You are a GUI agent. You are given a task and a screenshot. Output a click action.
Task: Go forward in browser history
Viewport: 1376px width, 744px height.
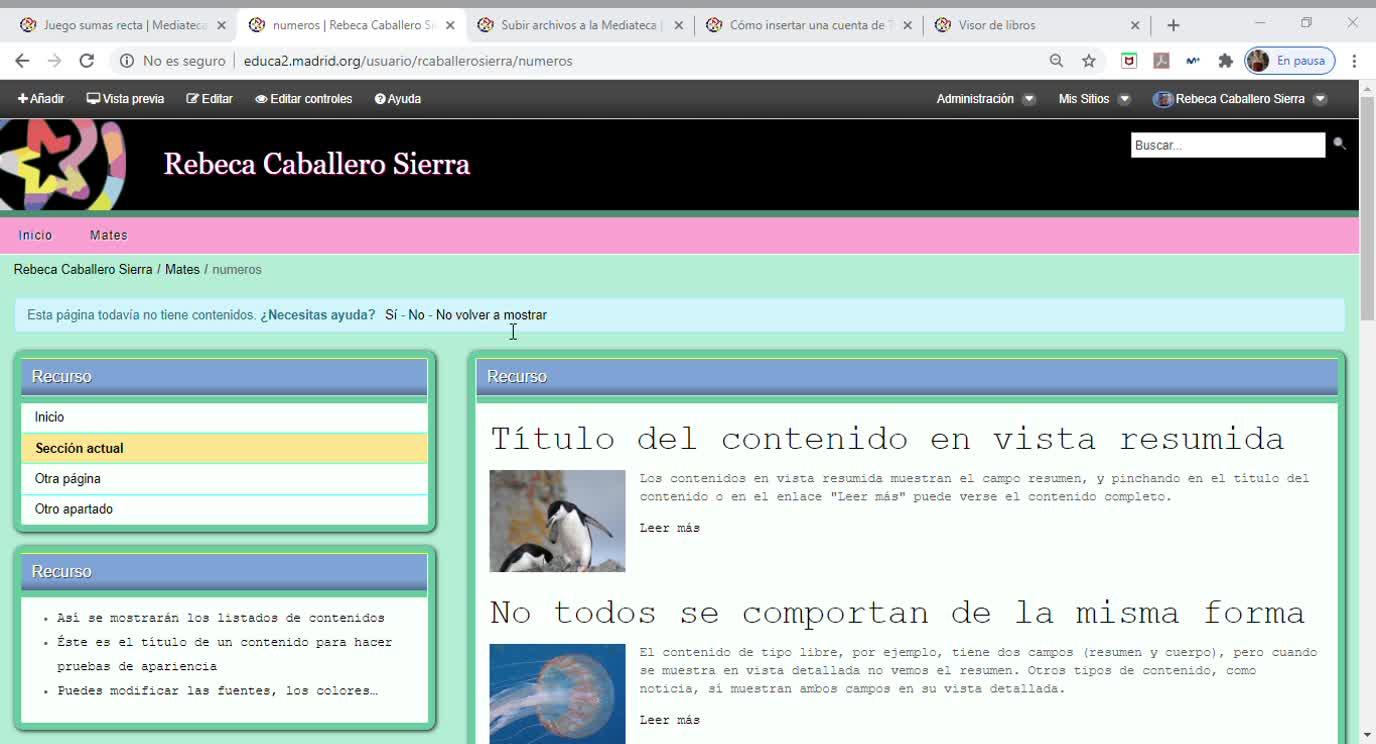[54, 61]
